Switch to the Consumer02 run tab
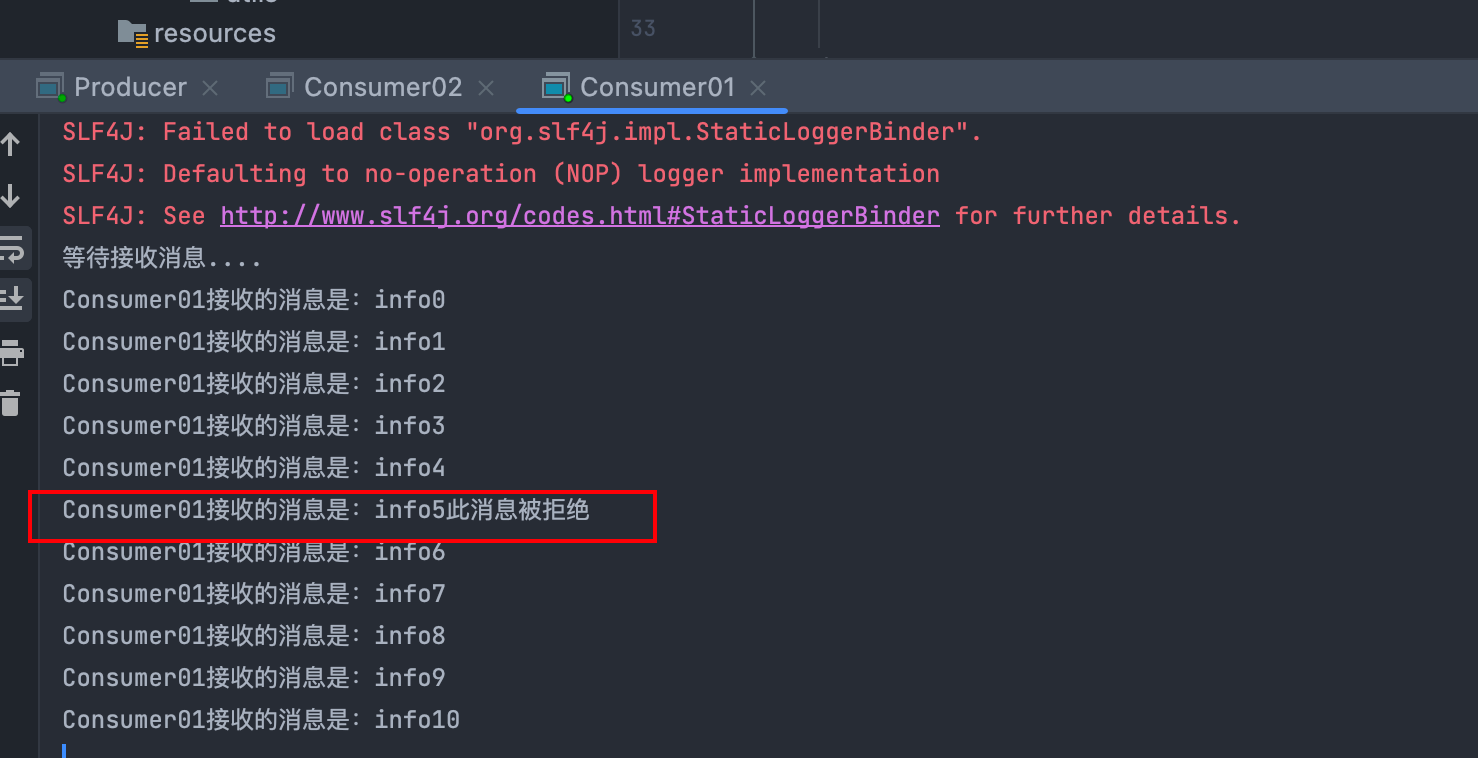The image size is (1478, 758). pos(383,88)
